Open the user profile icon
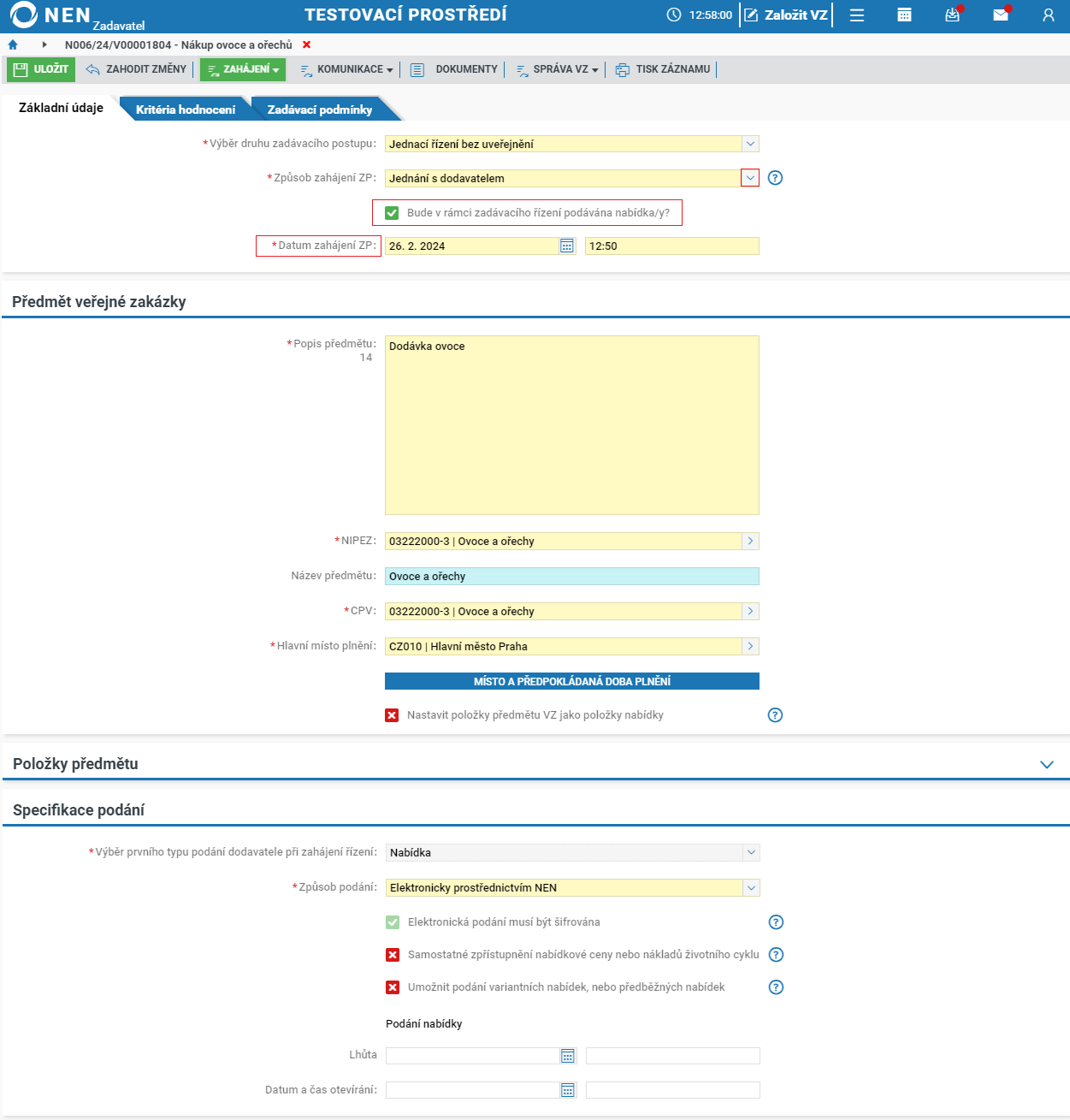This screenshot has height=1120, width=1070. 1049,15
